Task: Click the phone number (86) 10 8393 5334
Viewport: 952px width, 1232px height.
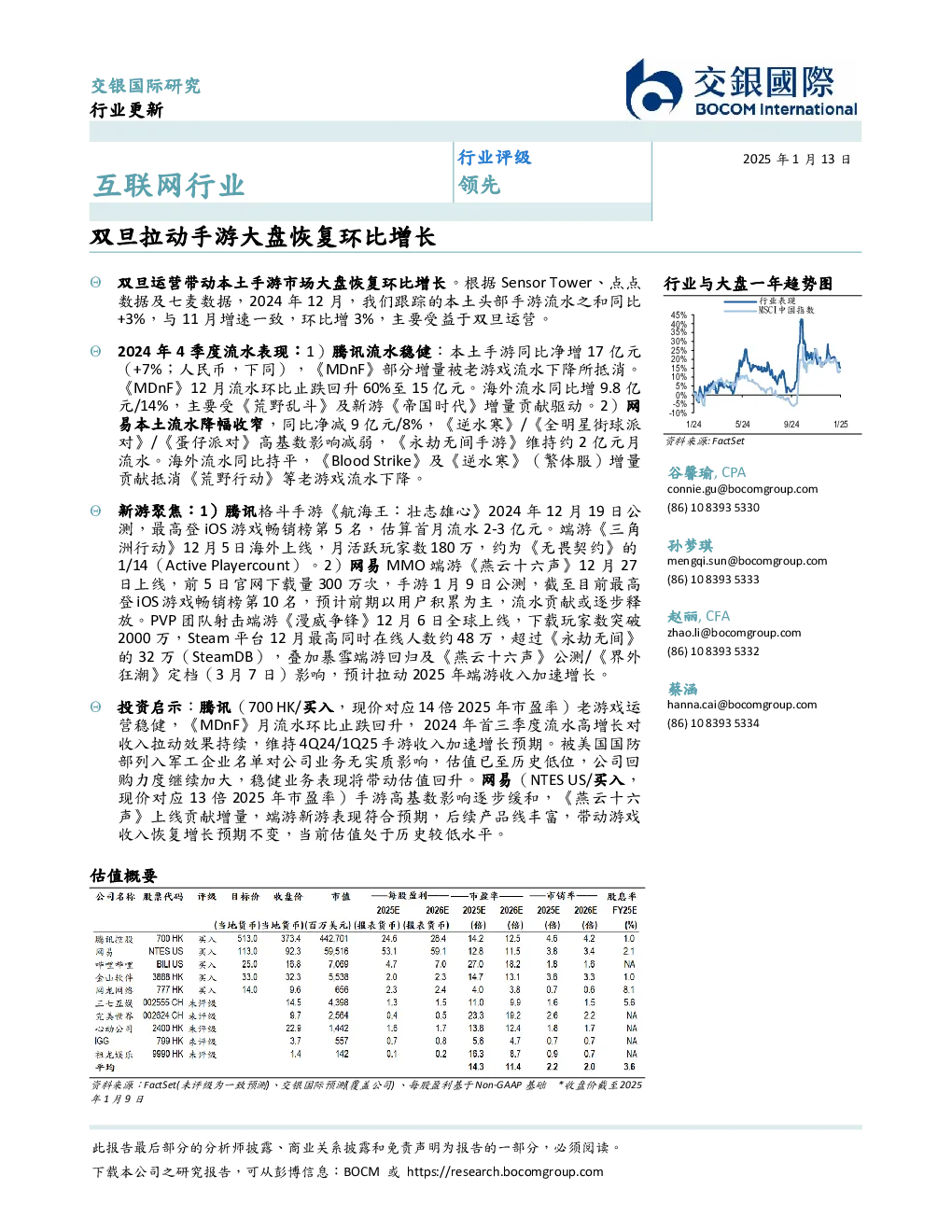Action: pos(713,723)
